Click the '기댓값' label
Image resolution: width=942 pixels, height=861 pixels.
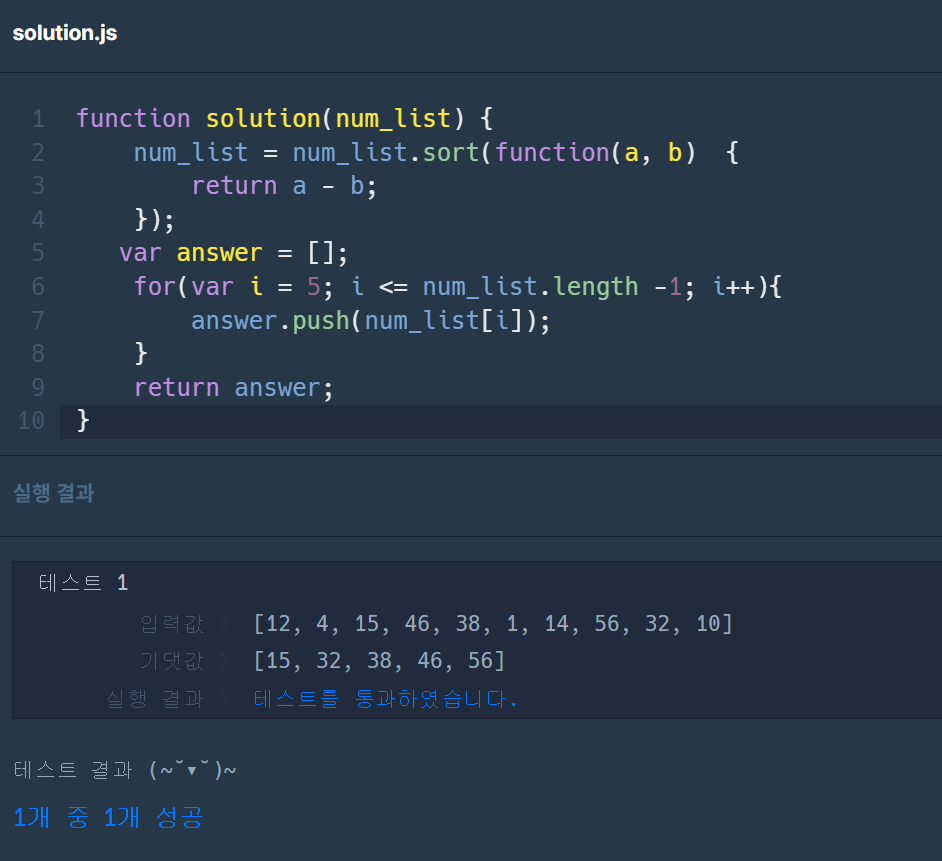tap(172, 661)
